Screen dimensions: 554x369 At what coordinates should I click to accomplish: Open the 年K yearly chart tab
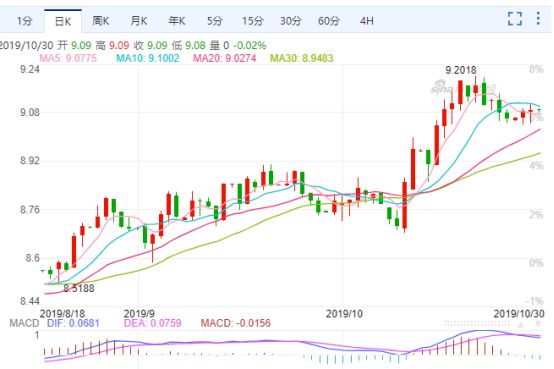[x=177, y=21]
